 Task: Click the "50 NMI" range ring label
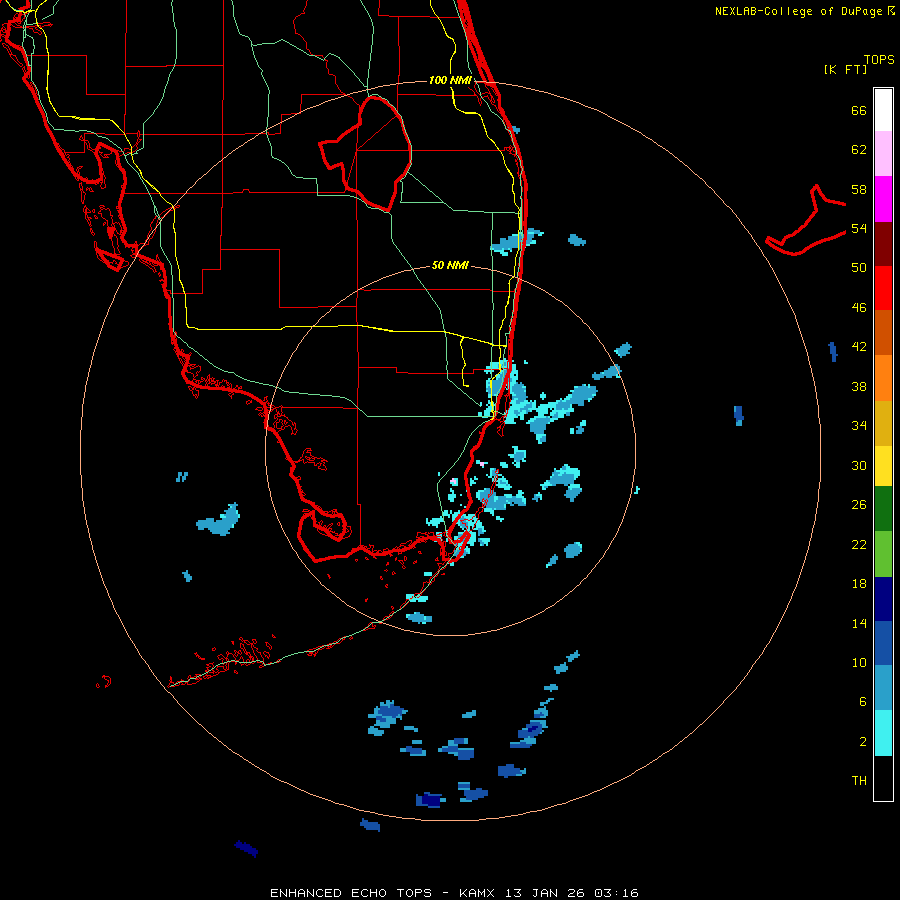click(450, 265)
